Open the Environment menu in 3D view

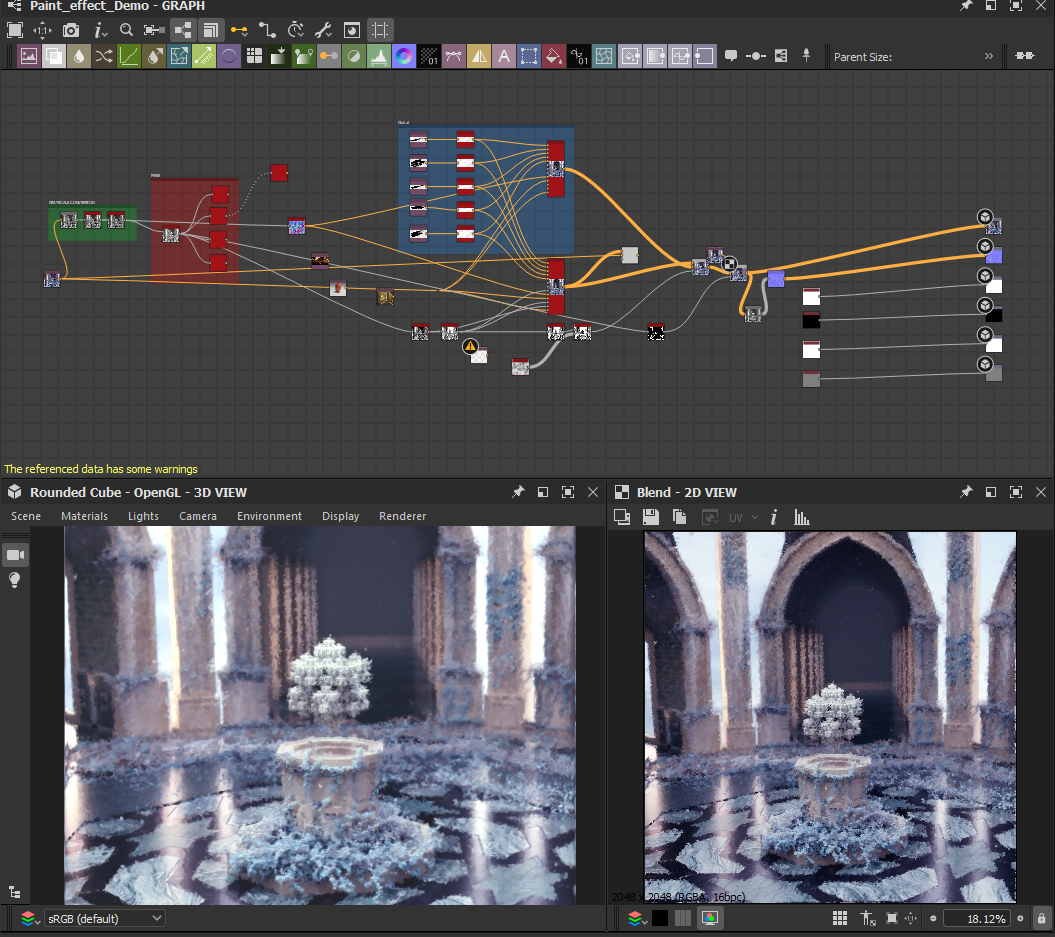pyautogui.click(x=269, y=516)
